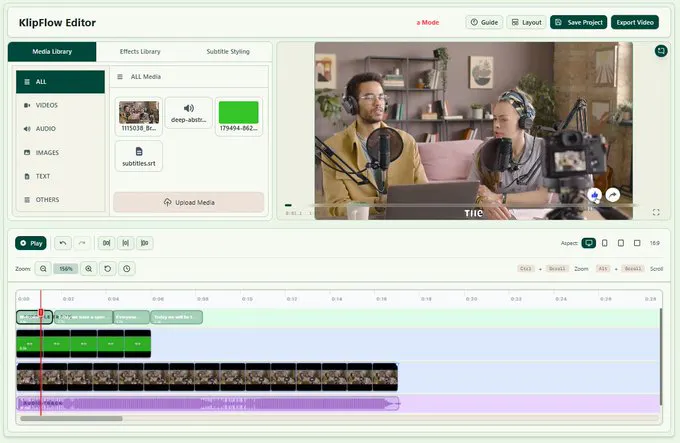
Task: Filter media by TEXT
Action: [x=60, y=176]
